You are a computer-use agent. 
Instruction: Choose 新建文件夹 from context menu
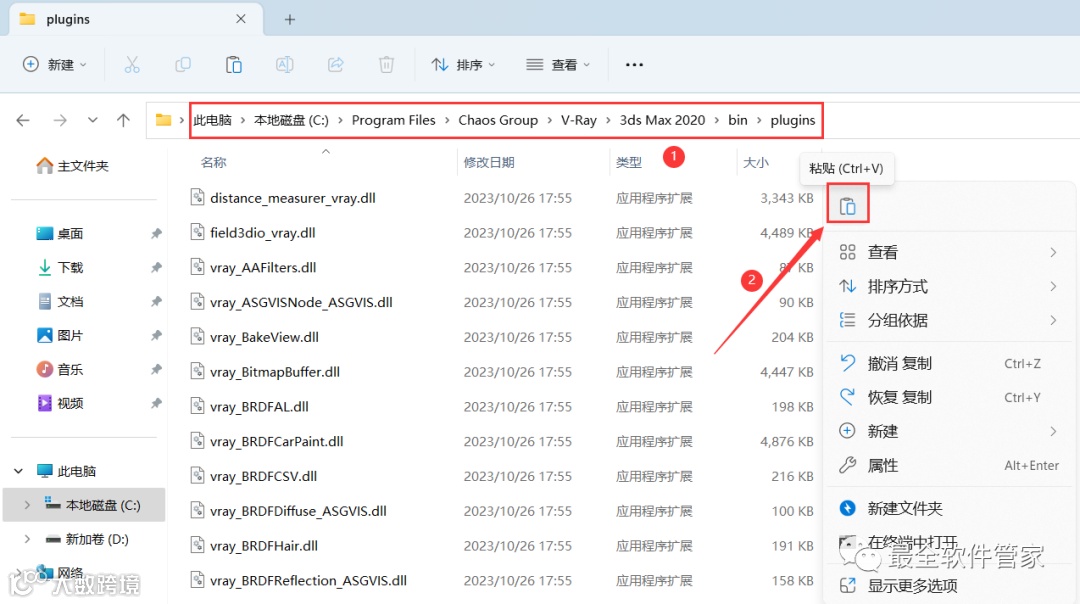948,508
